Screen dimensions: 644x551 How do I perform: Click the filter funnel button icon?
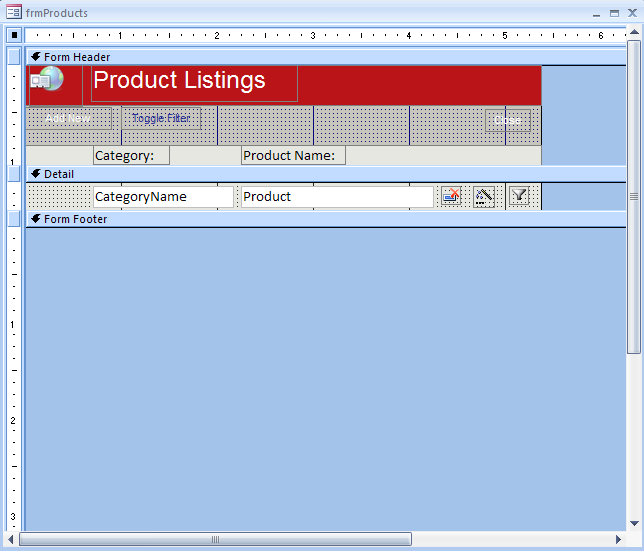click(519, 195)
